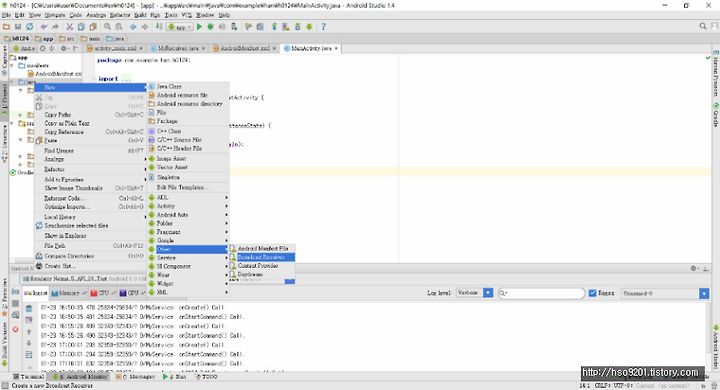Click the Sync Gradle toolbar icon
720x390 pixels.
(274, 27)
